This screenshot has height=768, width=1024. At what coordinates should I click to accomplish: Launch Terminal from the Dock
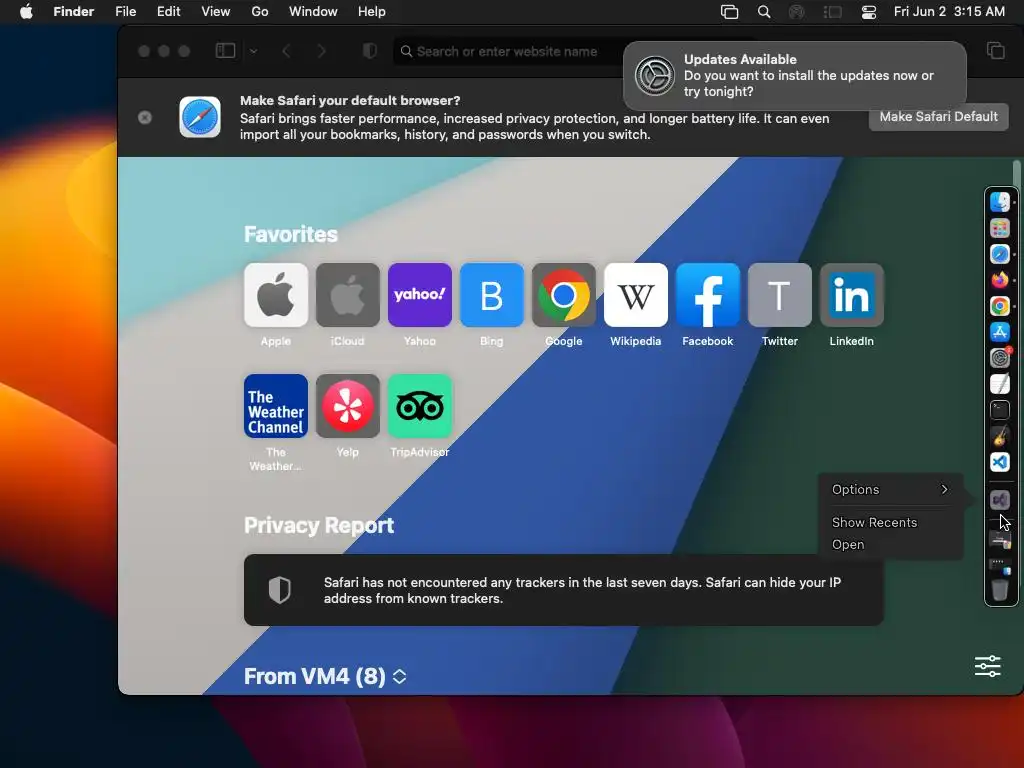click(999, 409)
